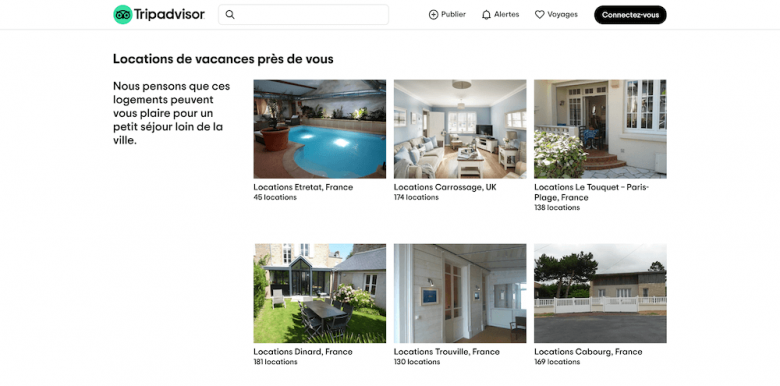Viewport: 780px width, 386px height.
Task: Click the bell icon beside Alertes
Action: coord(486,15)
